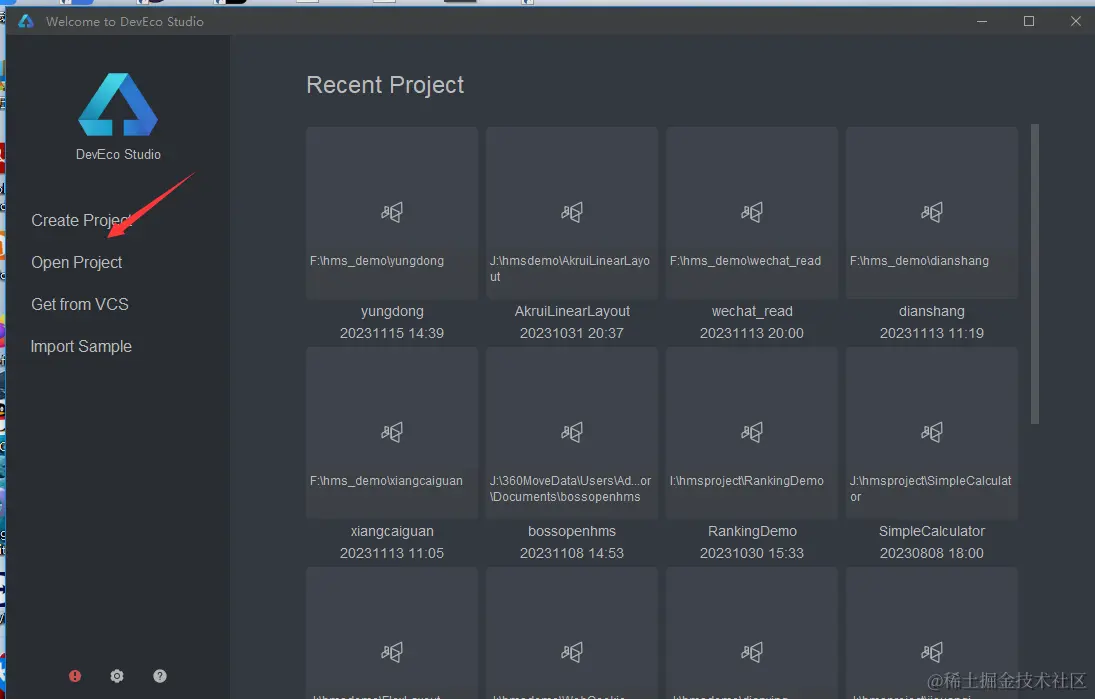Choose Import Sample in the sidebar
1095x699 pixels.
tap(81, 346)
